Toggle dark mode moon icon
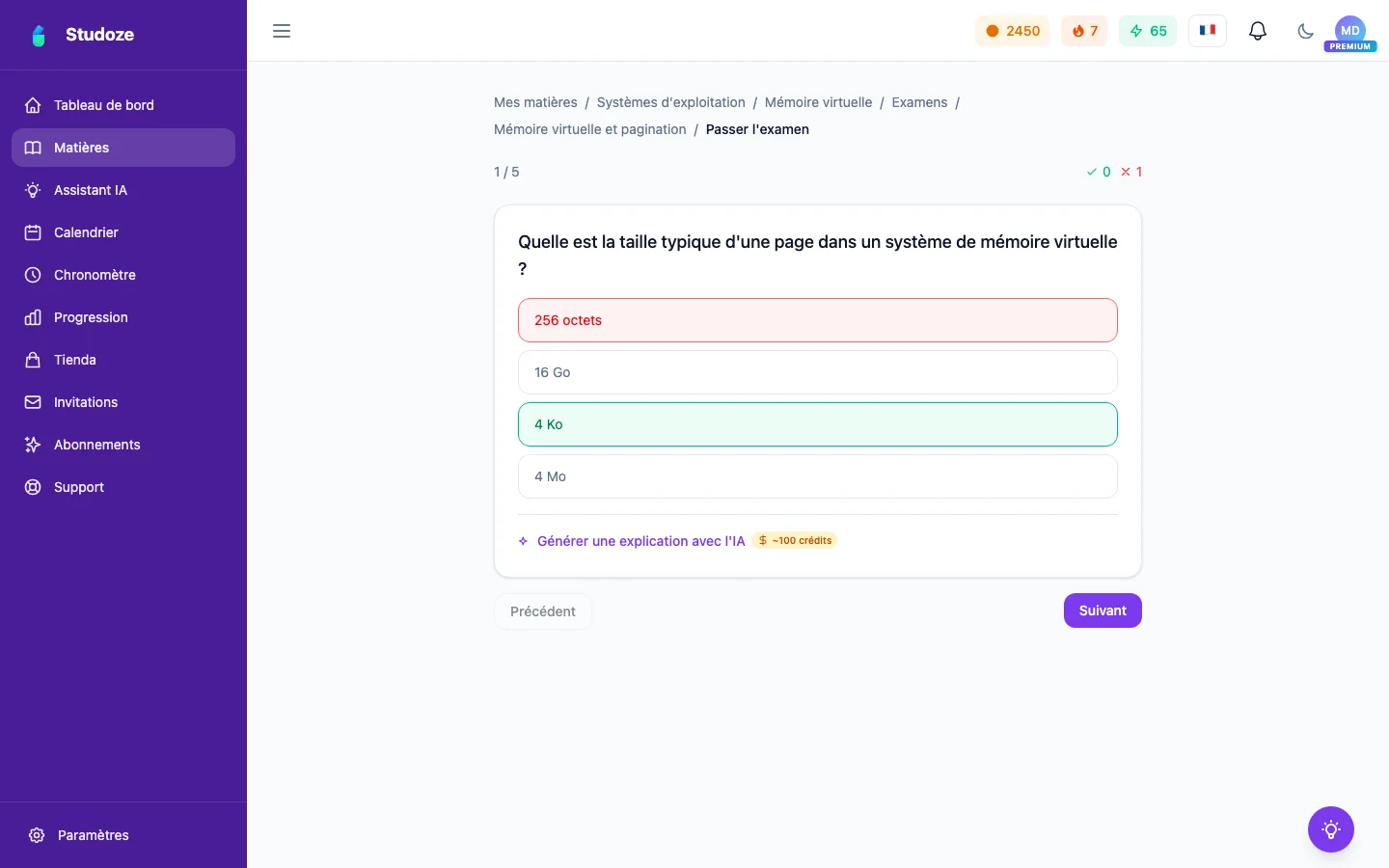Image resolution: width=1389 pixels, height=868 pixels. 1306,31
